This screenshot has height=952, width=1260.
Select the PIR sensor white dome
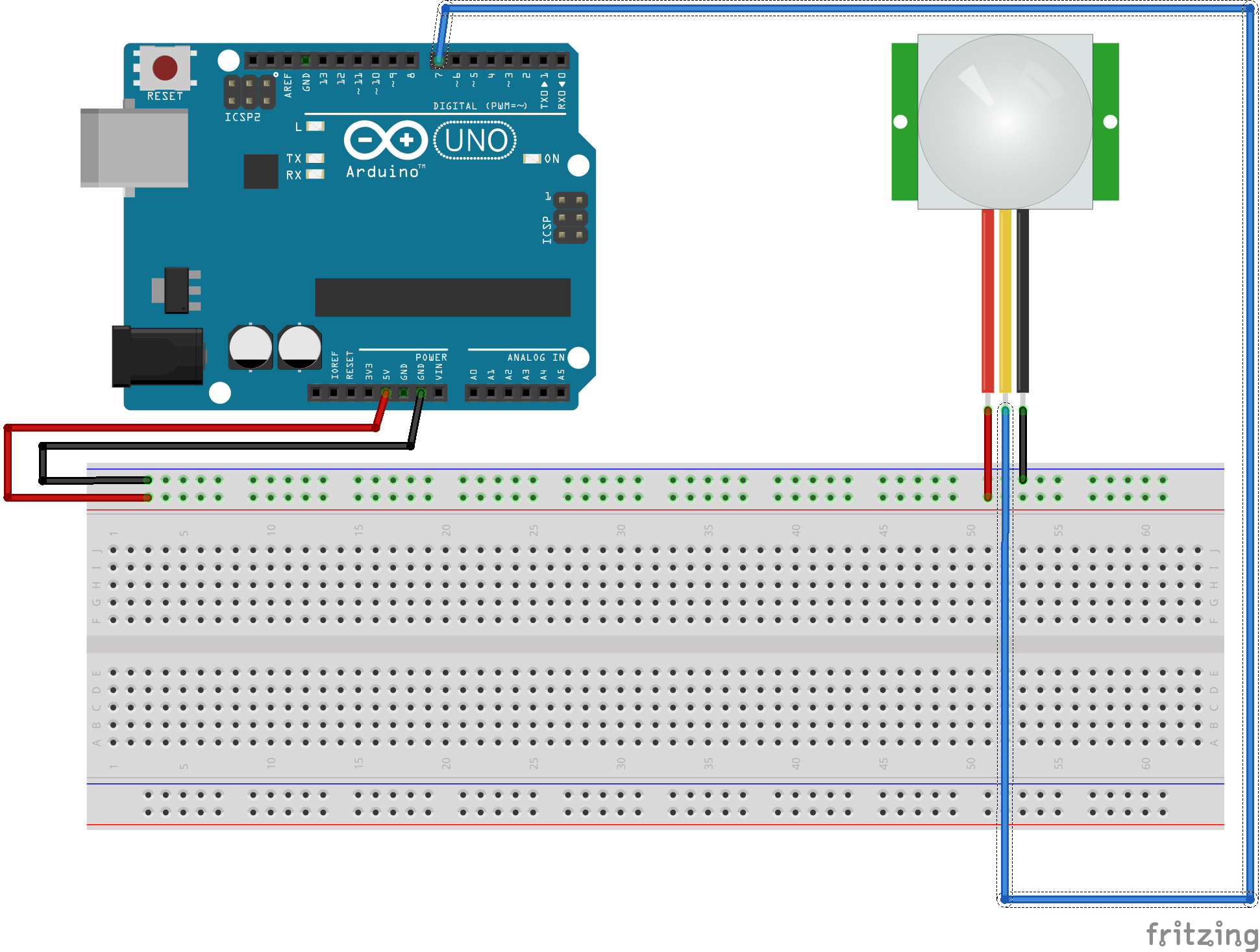1005,121
